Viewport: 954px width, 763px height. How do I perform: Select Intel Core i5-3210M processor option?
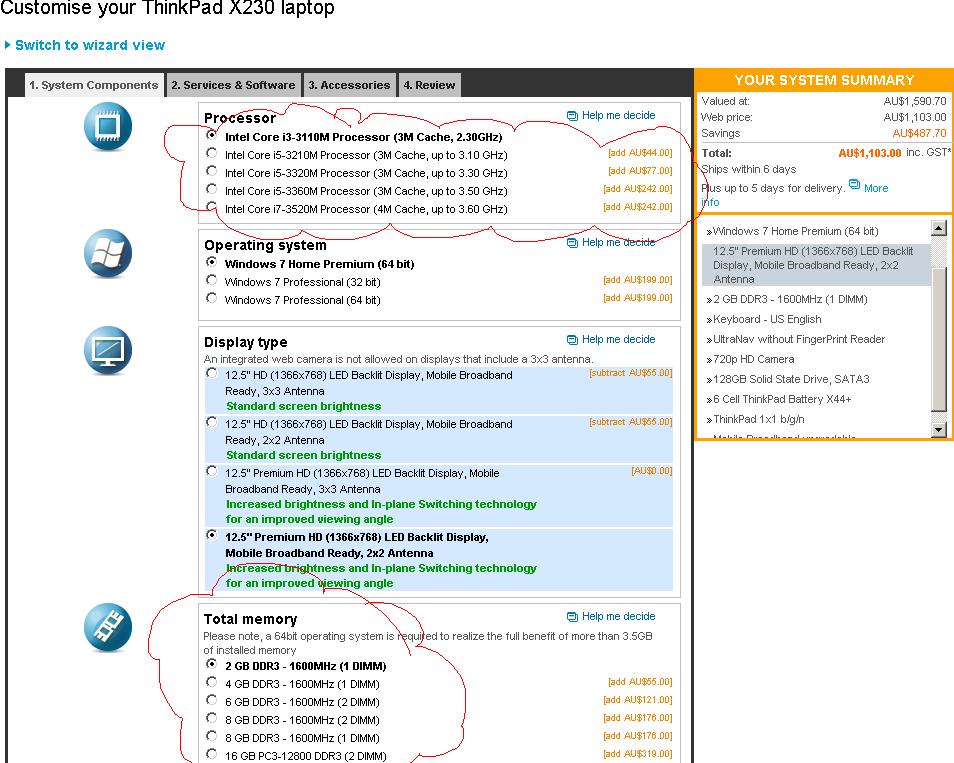[211, 153]
